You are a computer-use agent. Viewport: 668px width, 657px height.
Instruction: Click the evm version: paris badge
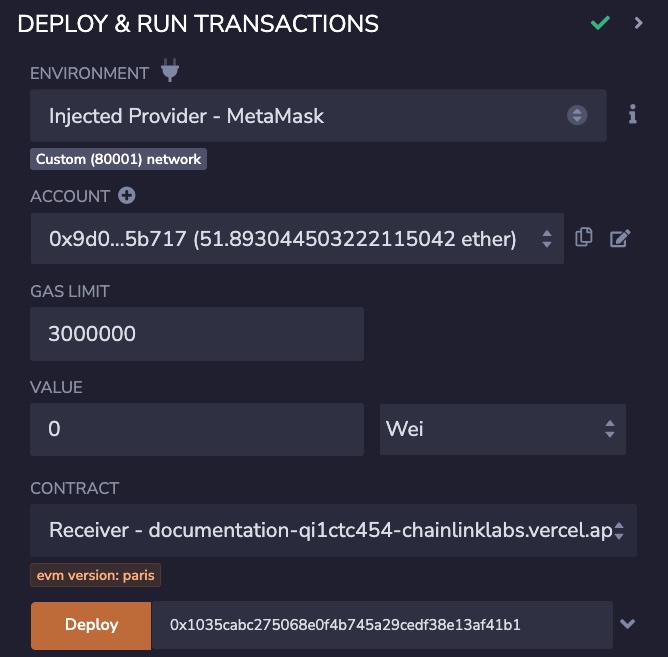point(95,575)
